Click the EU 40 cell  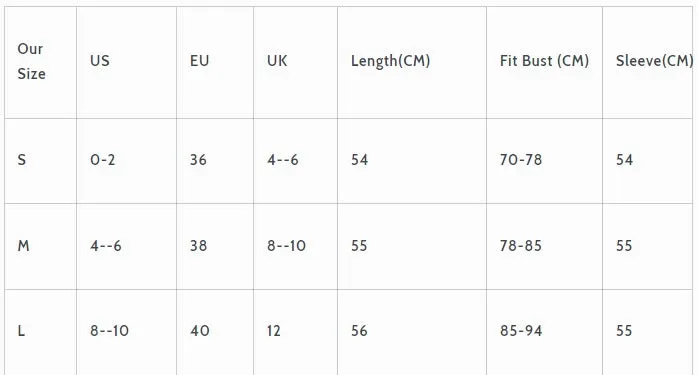(x=215, y=332)
